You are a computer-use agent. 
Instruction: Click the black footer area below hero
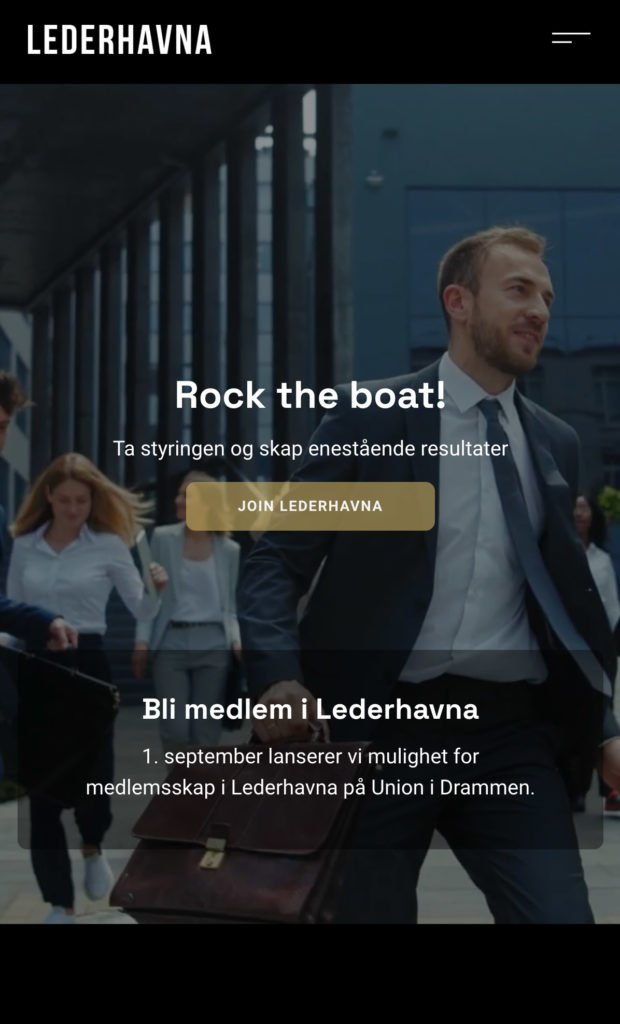click(310, 973)
